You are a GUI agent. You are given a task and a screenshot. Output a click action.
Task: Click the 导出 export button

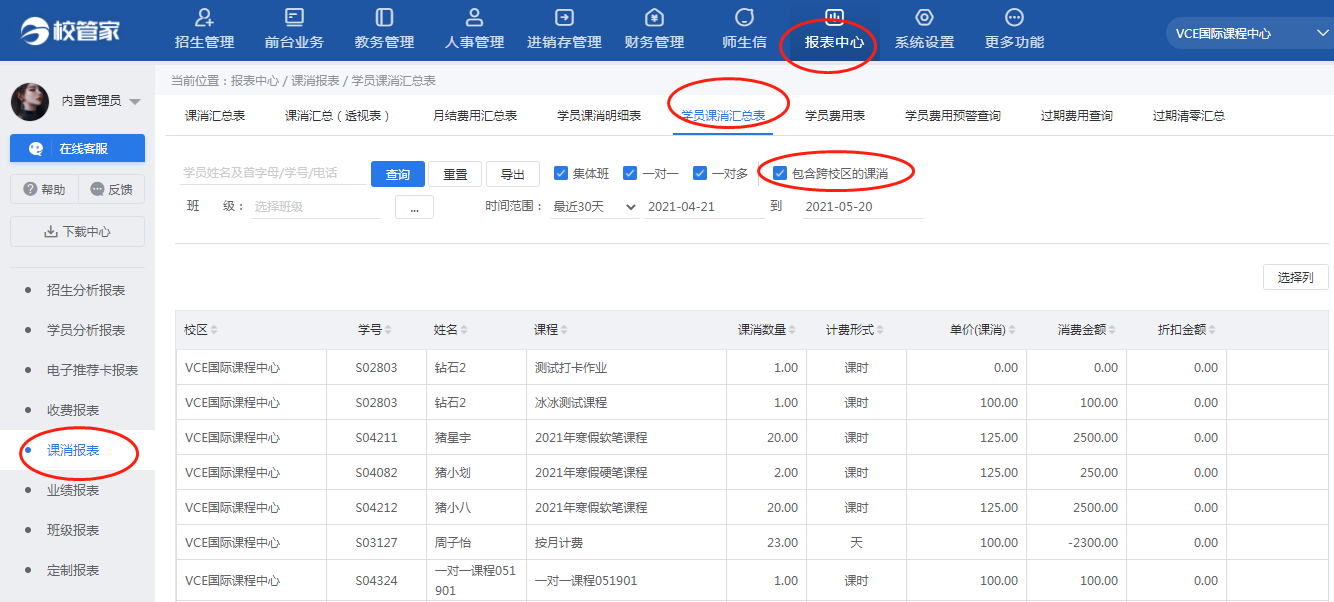click(513, 174)
